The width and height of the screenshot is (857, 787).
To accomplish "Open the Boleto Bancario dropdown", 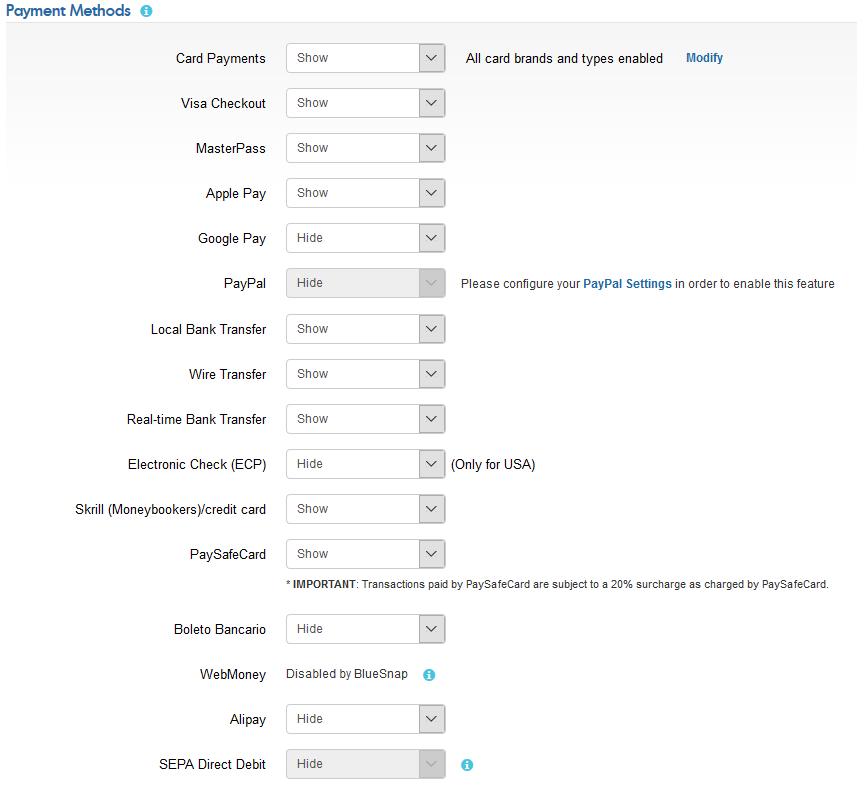I will point(366,629).
